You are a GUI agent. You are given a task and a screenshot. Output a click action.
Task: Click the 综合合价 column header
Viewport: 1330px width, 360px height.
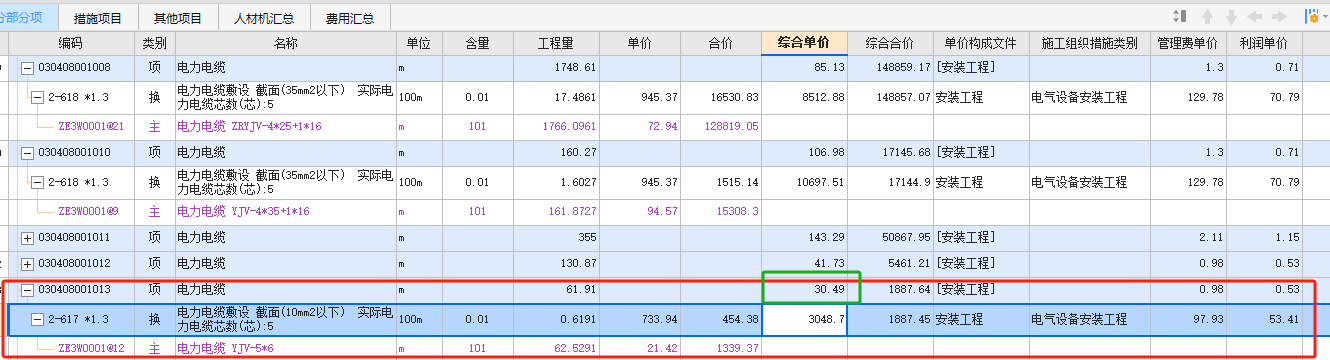click(890, 44)
